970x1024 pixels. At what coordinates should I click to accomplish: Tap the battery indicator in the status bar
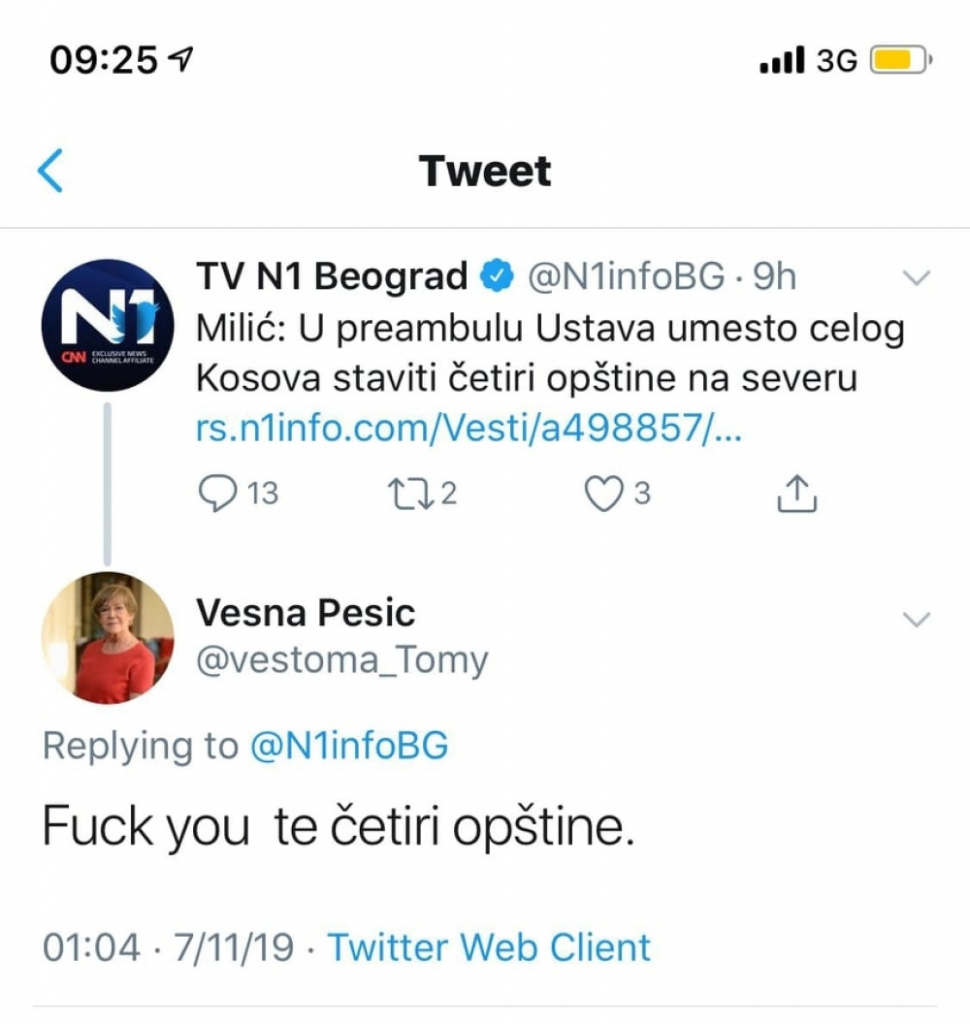coord(899,59)
